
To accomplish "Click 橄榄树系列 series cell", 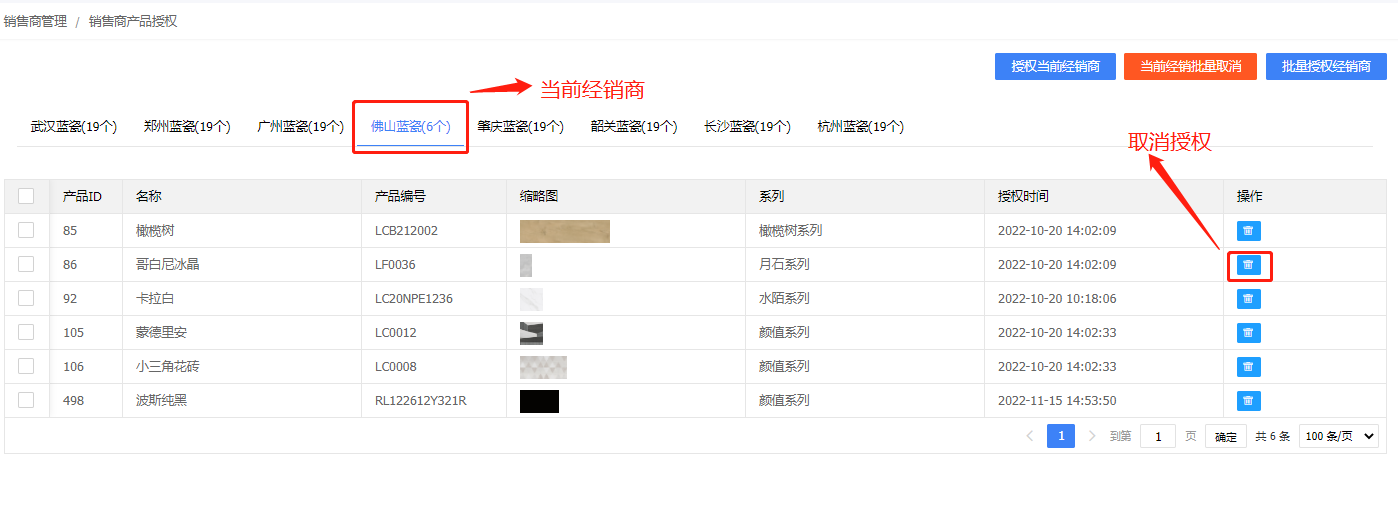I will pyautogui.click(x=791, y=231).
